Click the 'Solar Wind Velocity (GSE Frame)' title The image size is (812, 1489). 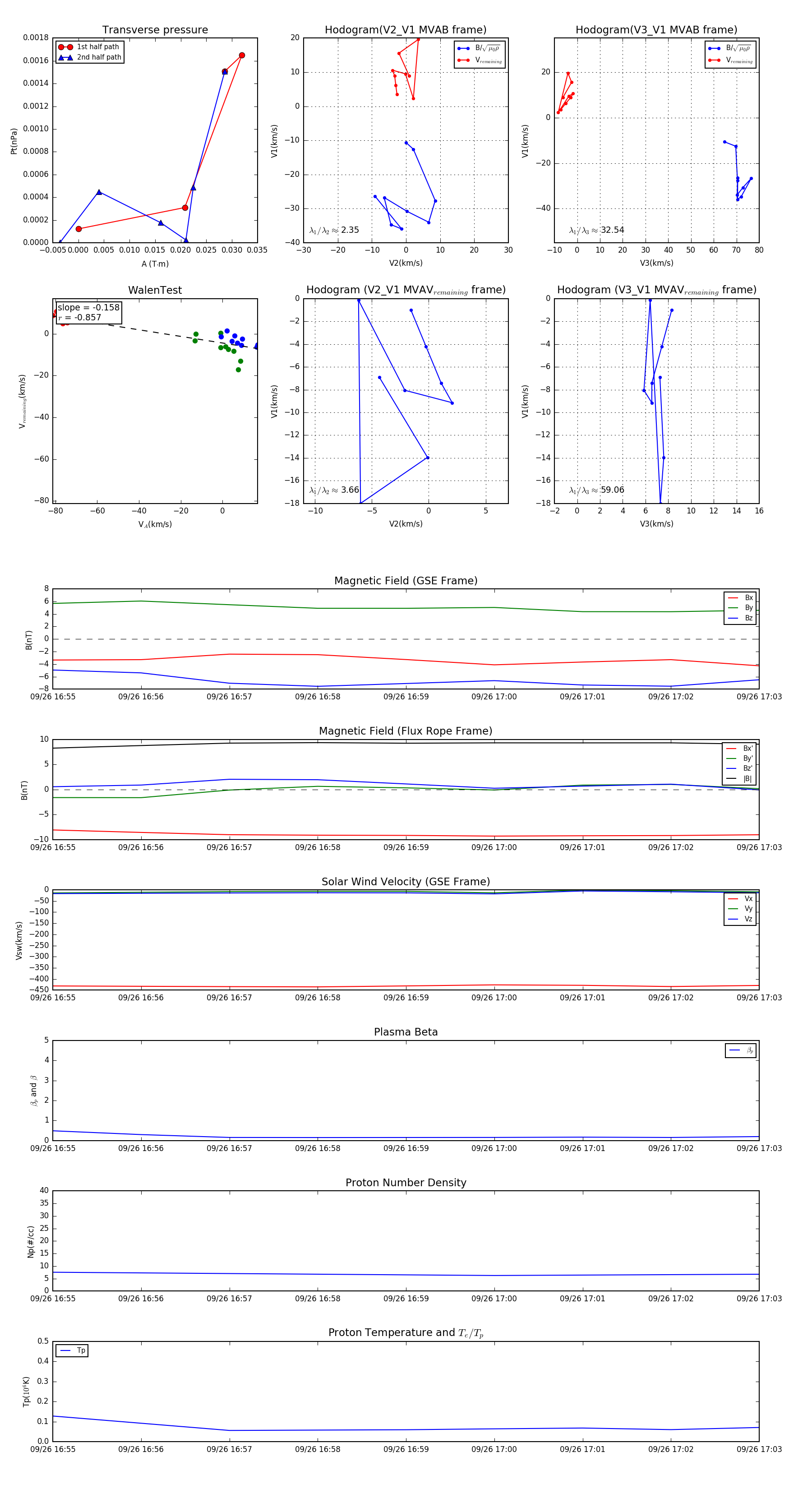tap(406, 882)
